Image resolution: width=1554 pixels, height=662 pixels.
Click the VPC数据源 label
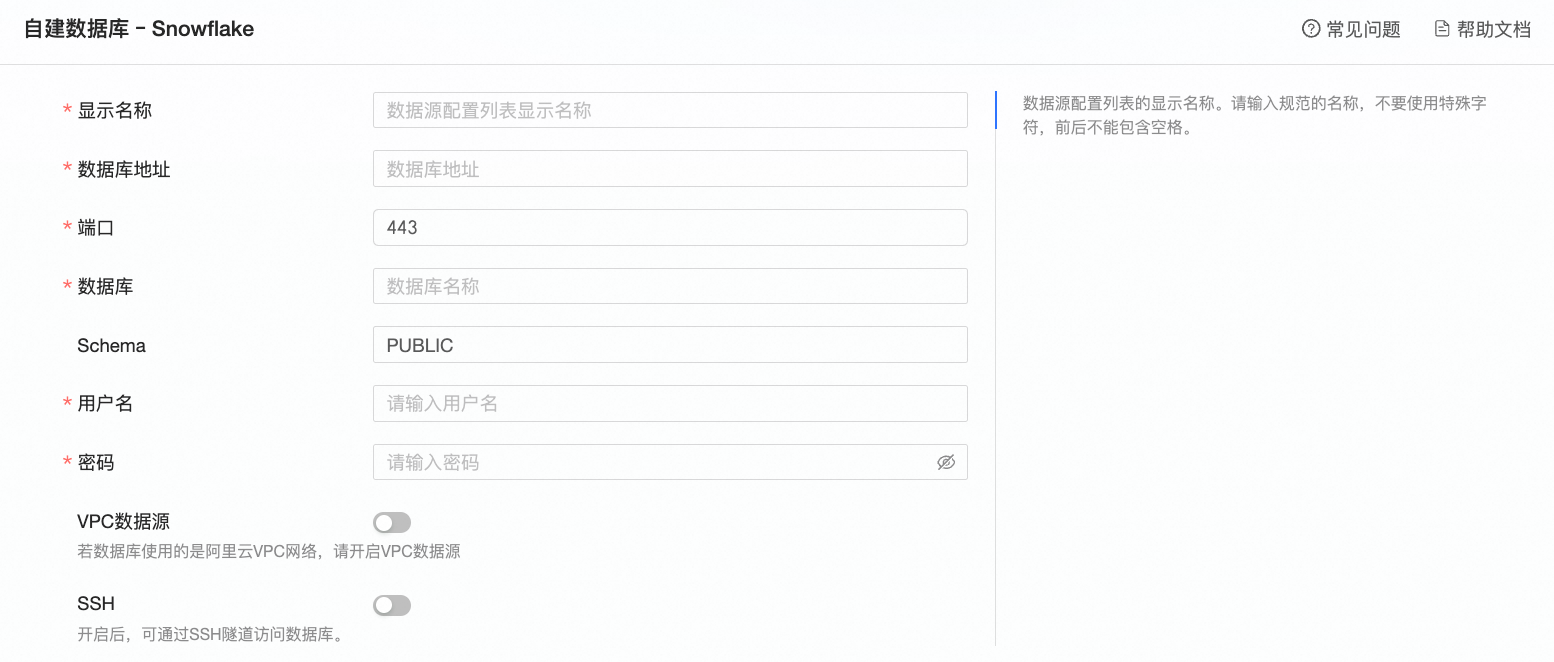pyautogui.click(x=123, y=521)
